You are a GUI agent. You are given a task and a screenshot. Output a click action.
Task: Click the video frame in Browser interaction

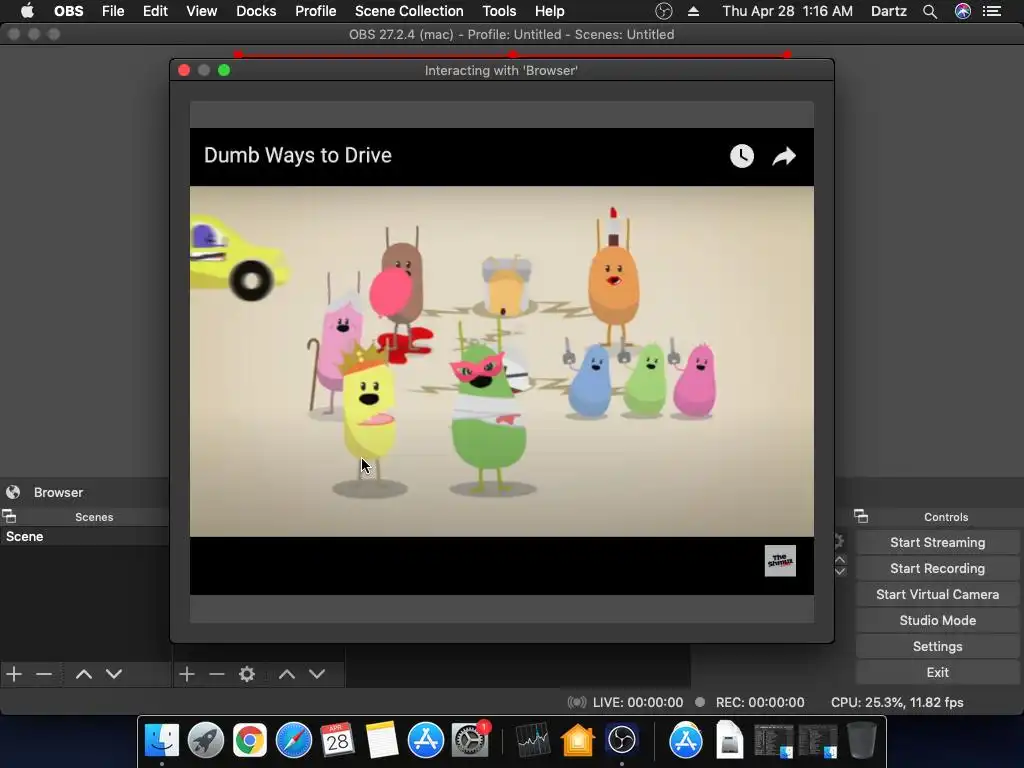pyautogui.click(x=502, y=361)
